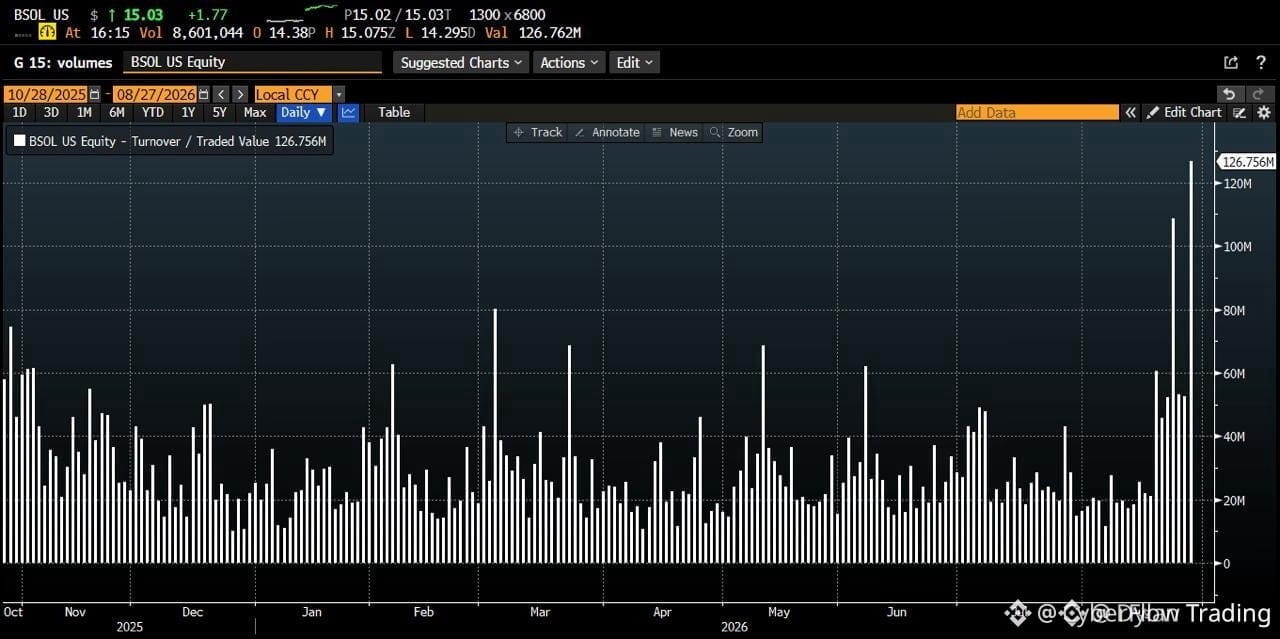The height and width of the screenshot is (639, 1280).
Task: Click the G 15: volumes title
Action: tap(63, 62)
